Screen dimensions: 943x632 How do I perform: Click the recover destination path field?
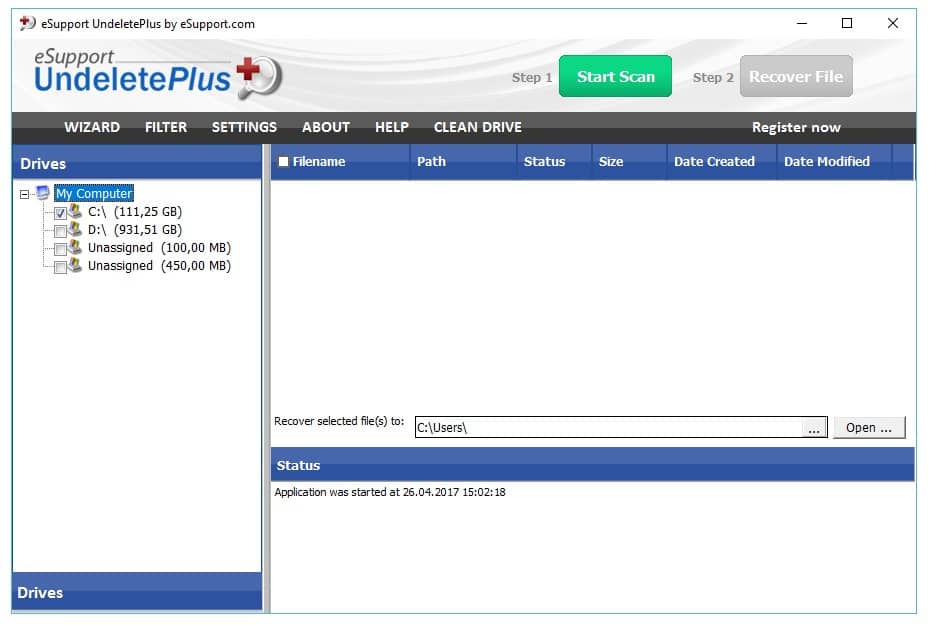(x=607, y=428)
